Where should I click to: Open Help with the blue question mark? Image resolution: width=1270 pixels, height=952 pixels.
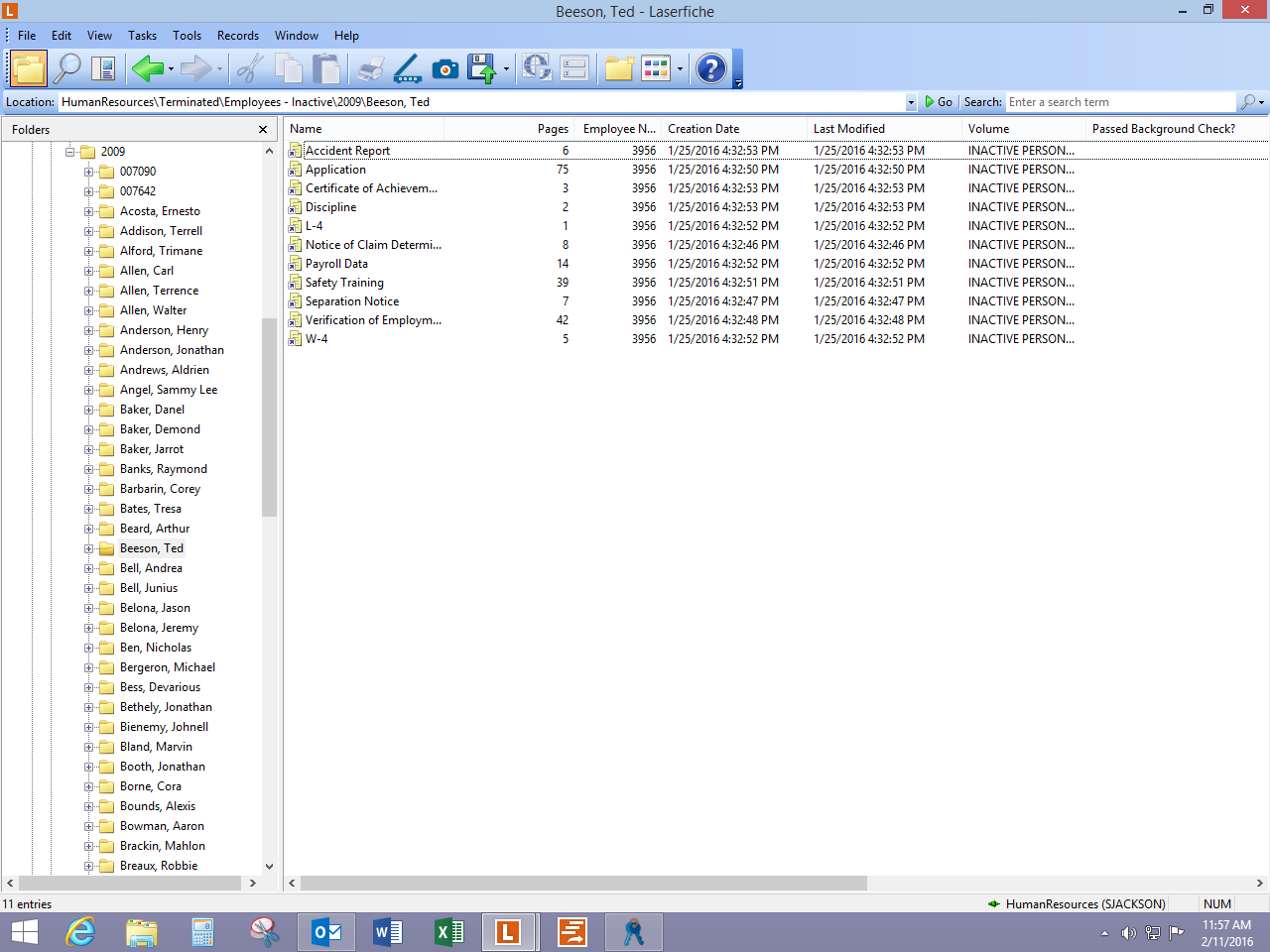coord(710,68)
